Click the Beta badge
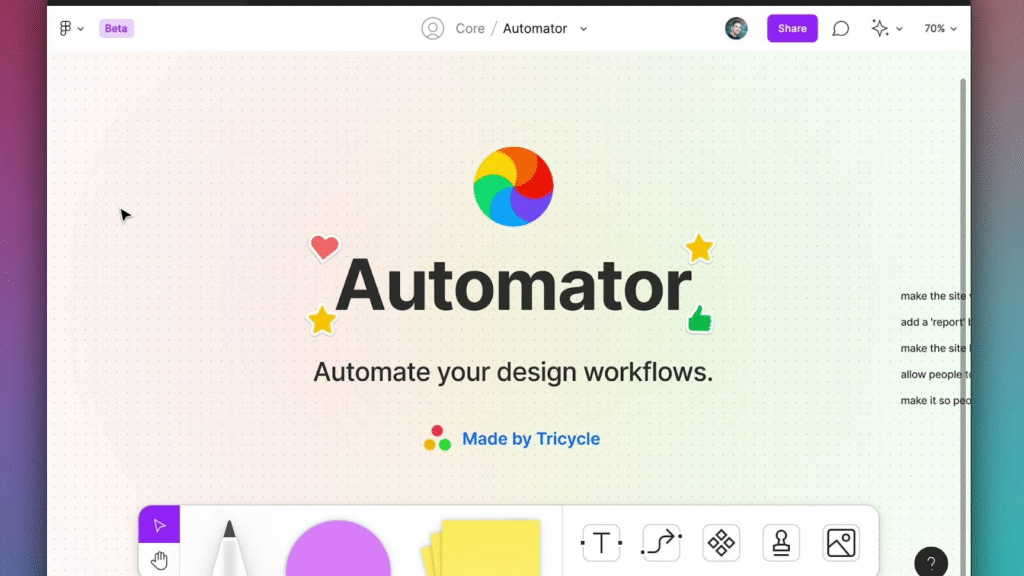 [116, 28]
